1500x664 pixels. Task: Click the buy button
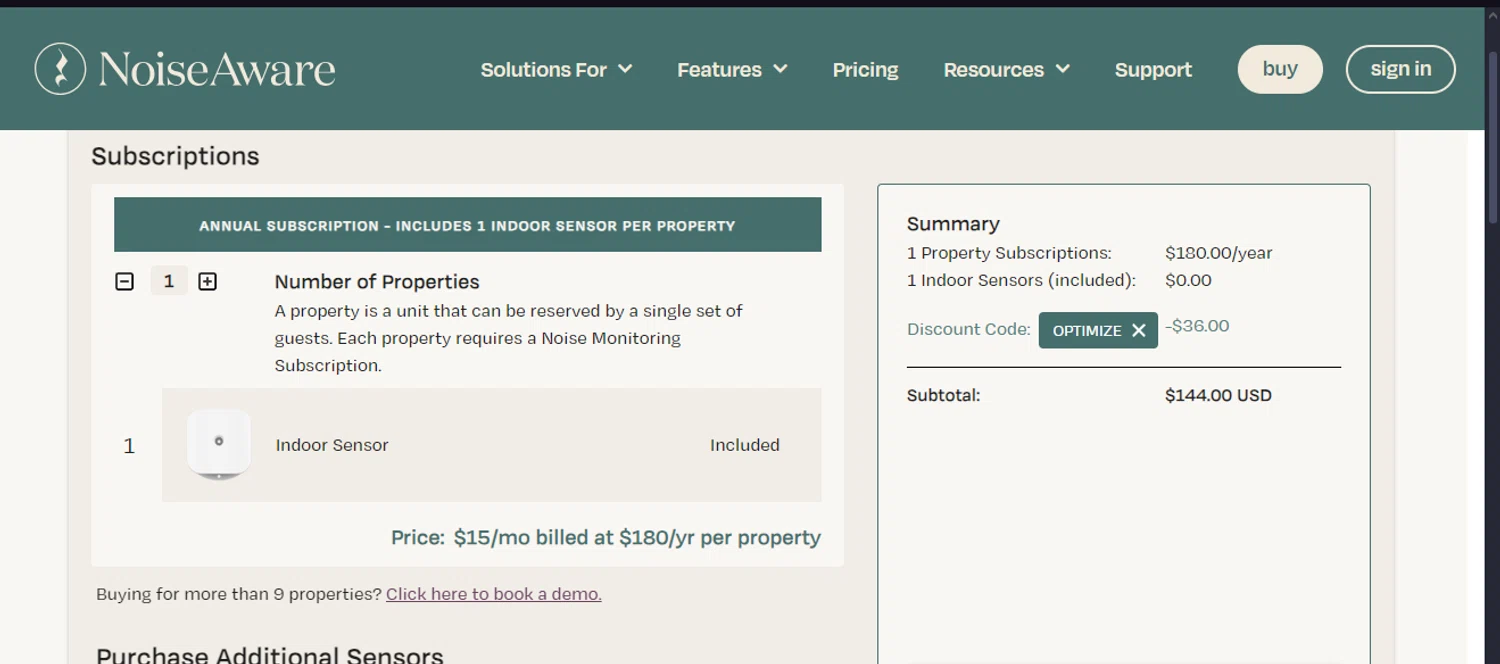click(1280, 69)
